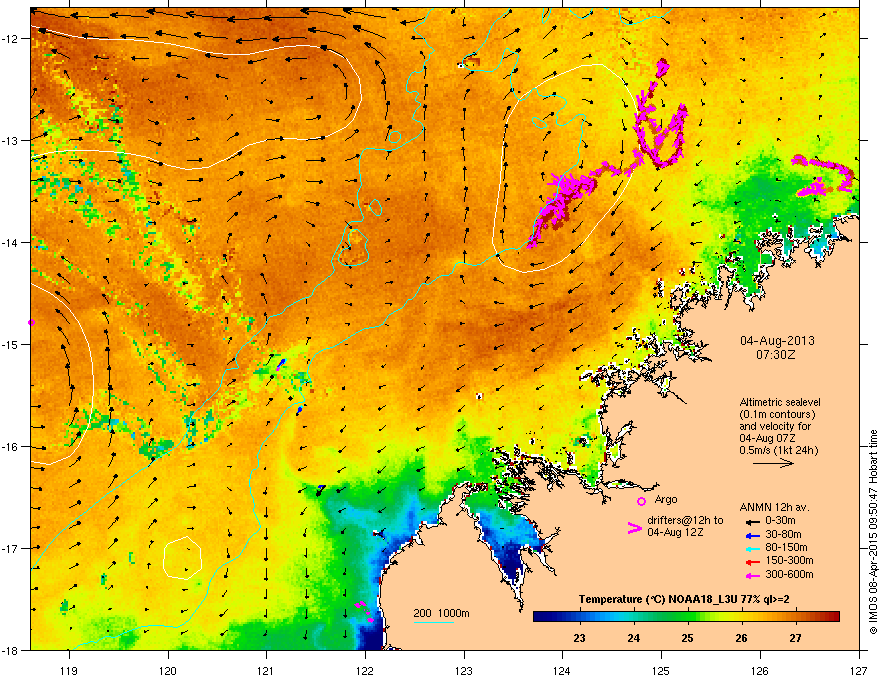Click the longitude label 126
This screenshot has width=880, height=680.
pyautogui.click(x=760, y=671)
